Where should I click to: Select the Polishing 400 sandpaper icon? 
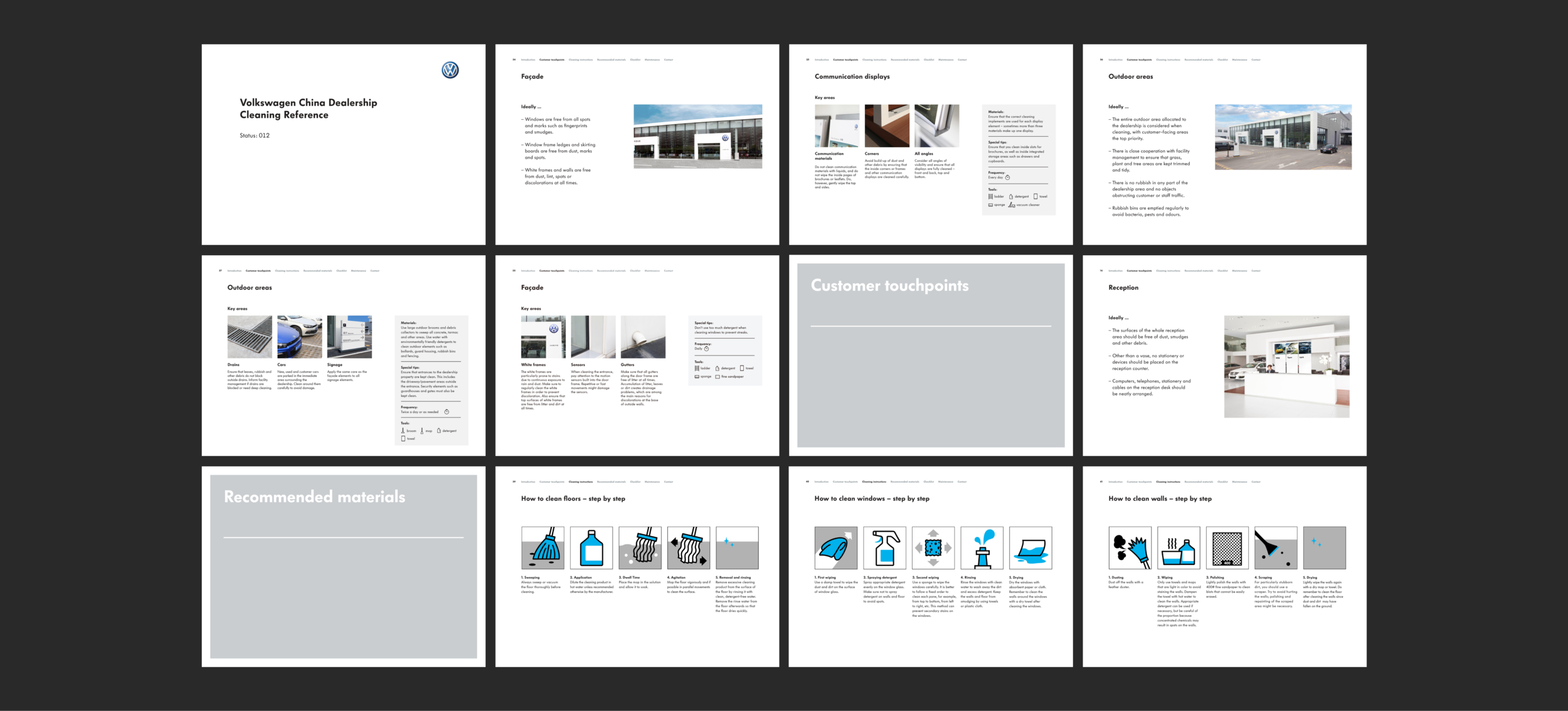point(1227,548)
